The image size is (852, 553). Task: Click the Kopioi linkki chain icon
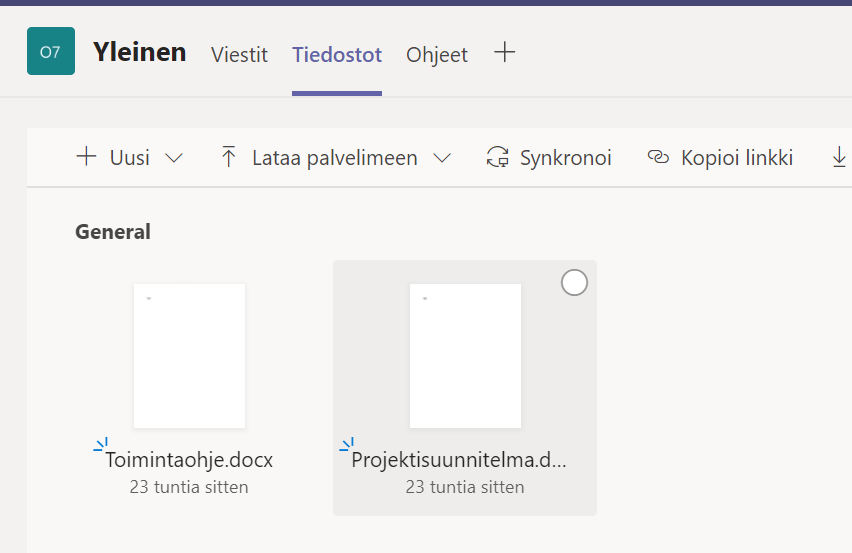658,157
